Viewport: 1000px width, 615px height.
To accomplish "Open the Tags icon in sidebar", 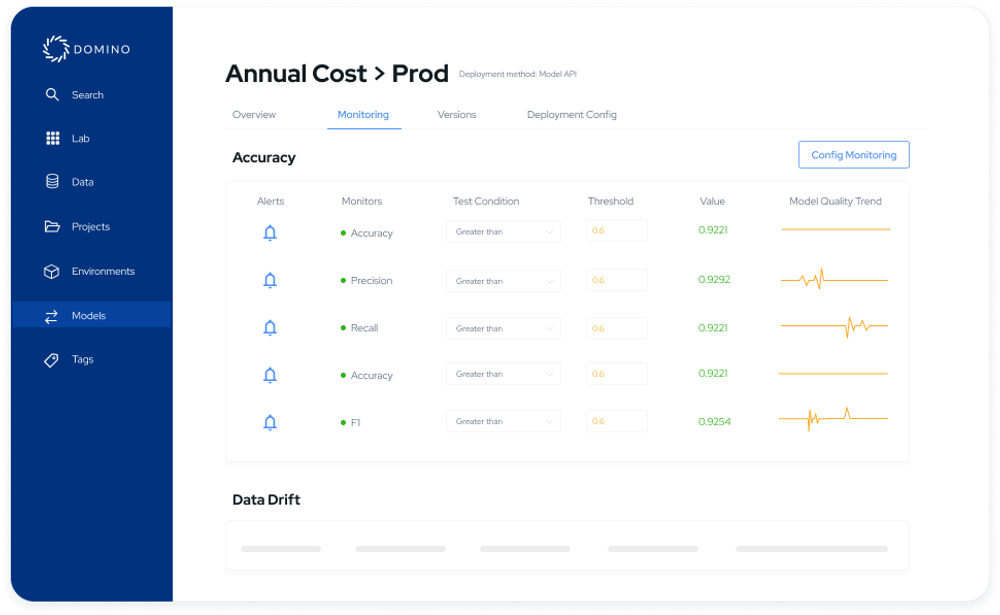I will [52, 359].
